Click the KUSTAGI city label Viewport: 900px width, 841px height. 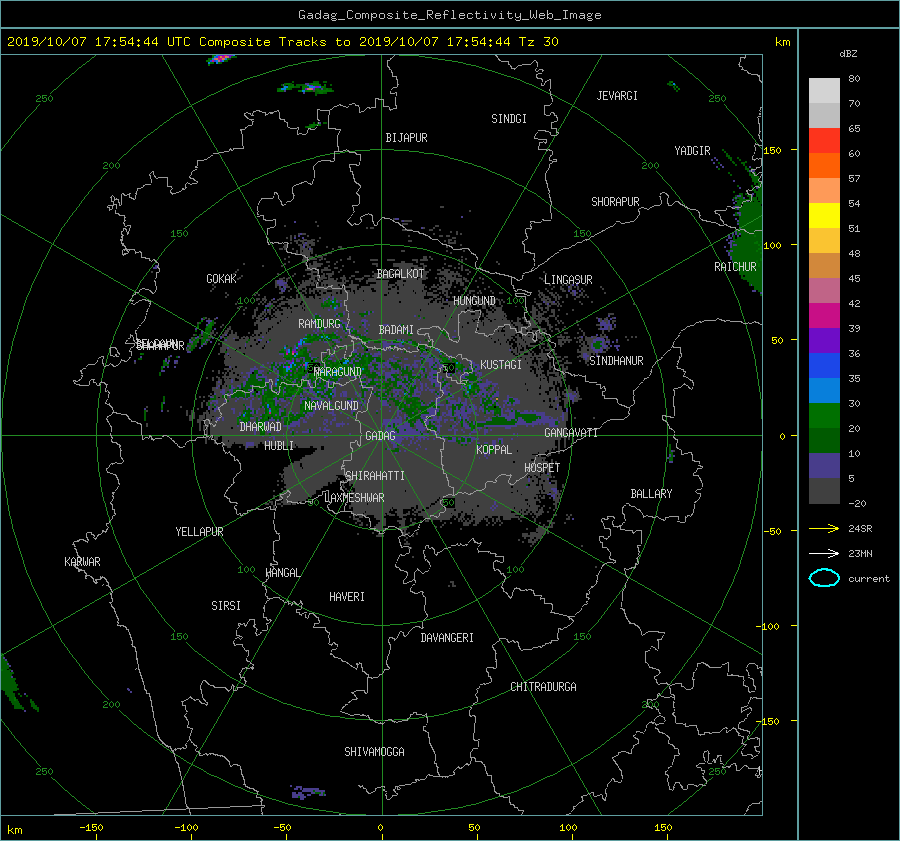point(501,365)
